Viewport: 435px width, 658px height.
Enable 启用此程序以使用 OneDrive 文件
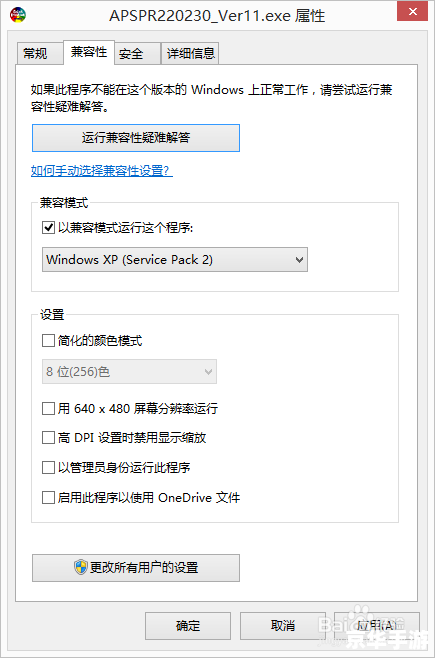coord(48,498)
